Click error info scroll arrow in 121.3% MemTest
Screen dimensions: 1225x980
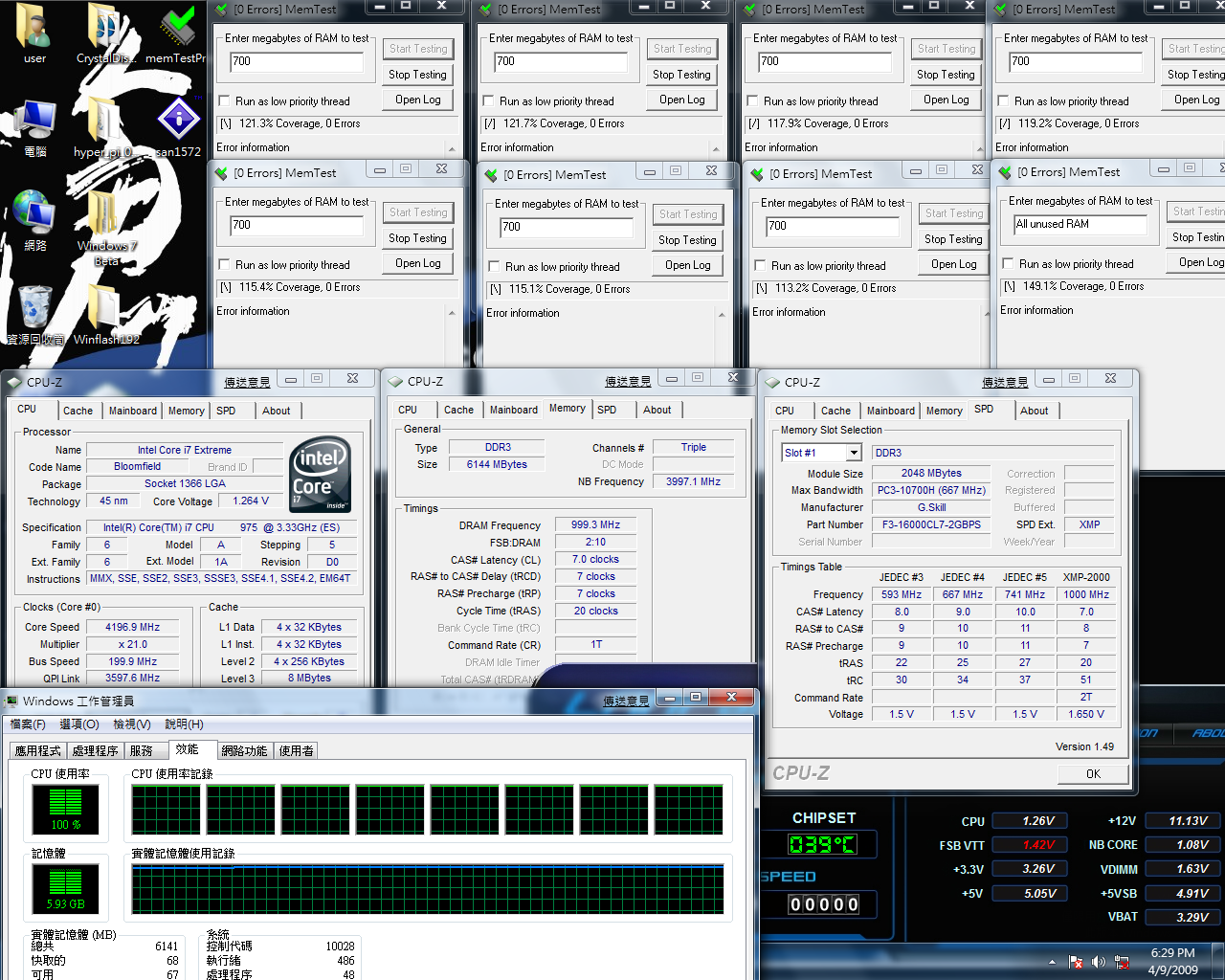(452, 149)
